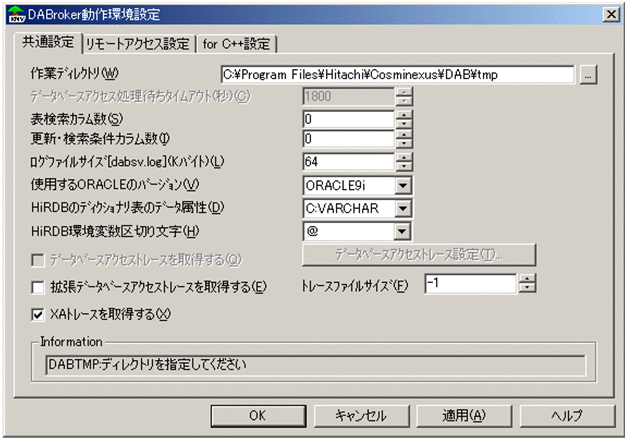The height and width of the screenshot is (441, 628).
Task: Increase the ログファイルサイズ value with up arrow
Action: (404, 157)
